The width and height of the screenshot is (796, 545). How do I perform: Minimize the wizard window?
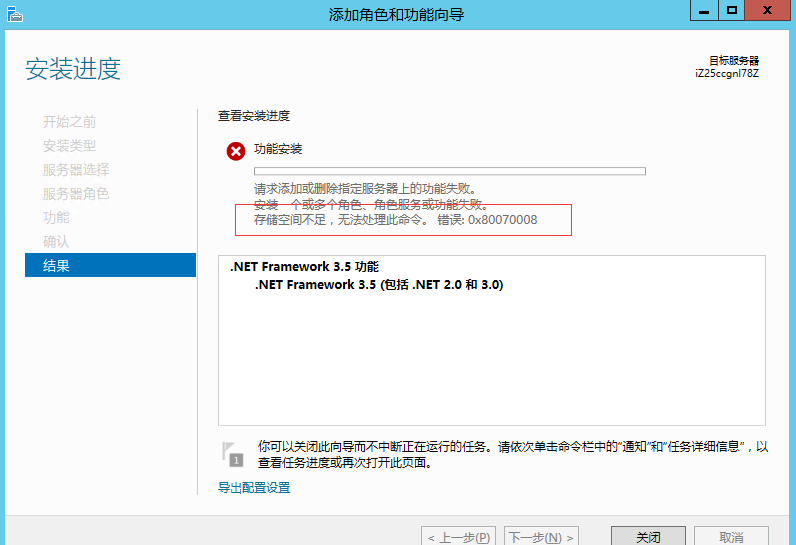pyautogui.click(x=704, y=10)
